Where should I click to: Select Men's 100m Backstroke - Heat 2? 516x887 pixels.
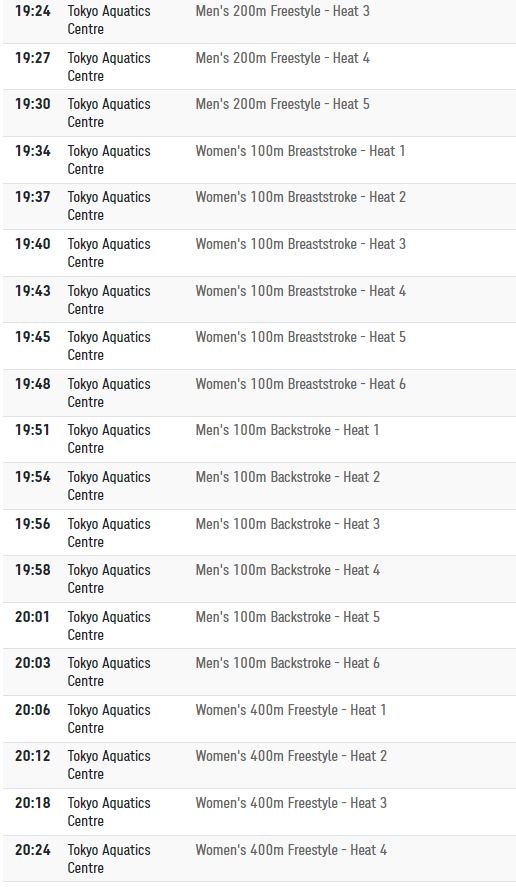tap(287, 477)
